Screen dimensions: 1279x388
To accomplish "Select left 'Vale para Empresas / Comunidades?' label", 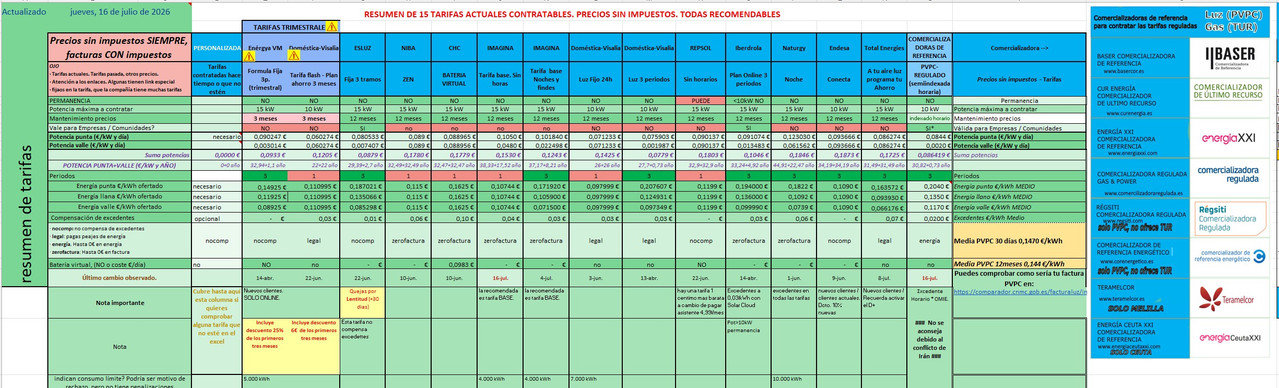I will [x=119, y=128].
